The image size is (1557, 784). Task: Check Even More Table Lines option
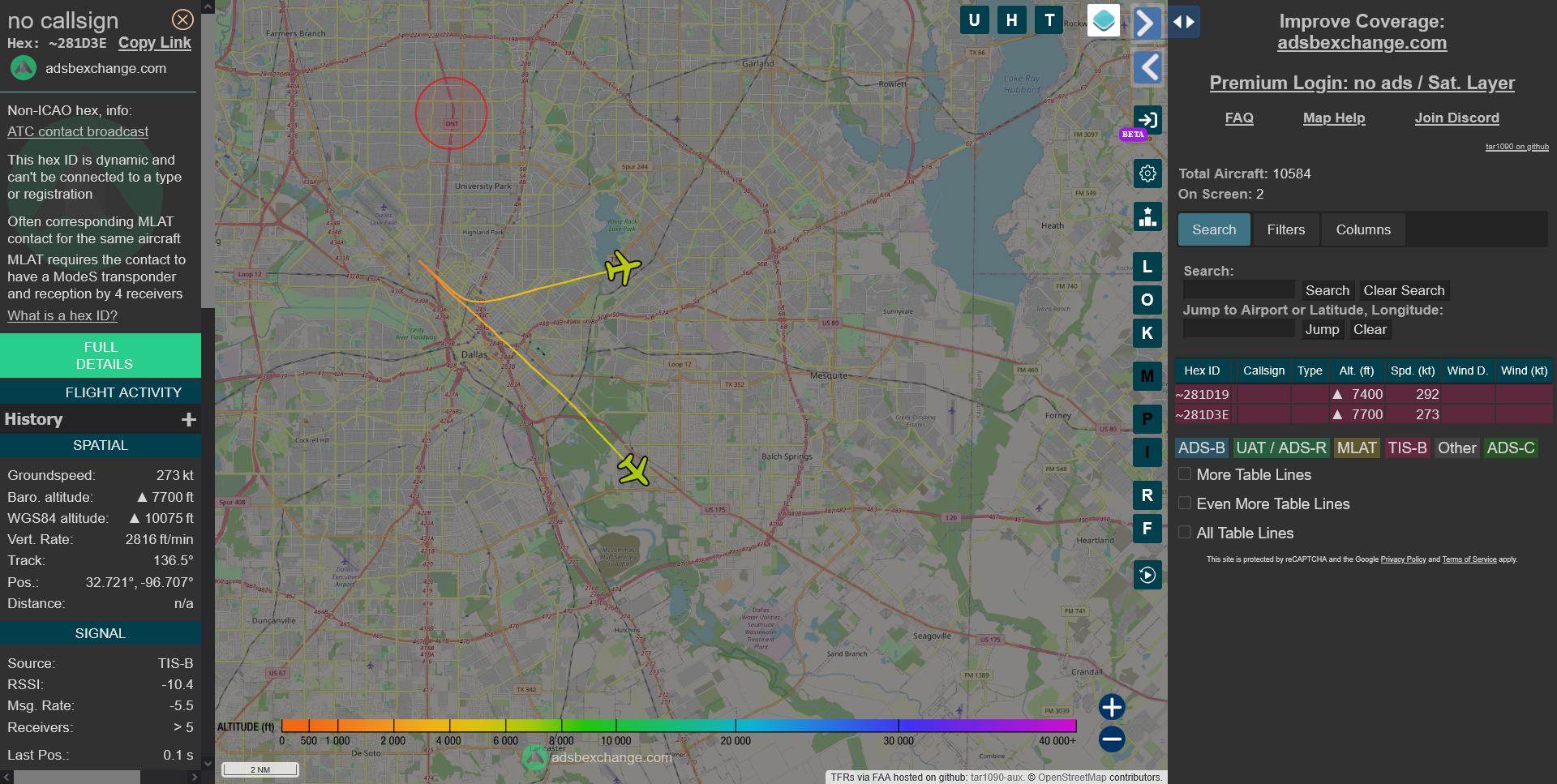coord(1185,503)
